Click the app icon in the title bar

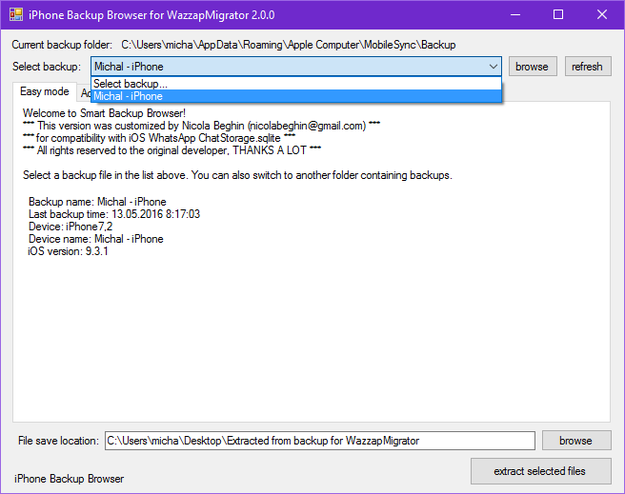(14, 15)
